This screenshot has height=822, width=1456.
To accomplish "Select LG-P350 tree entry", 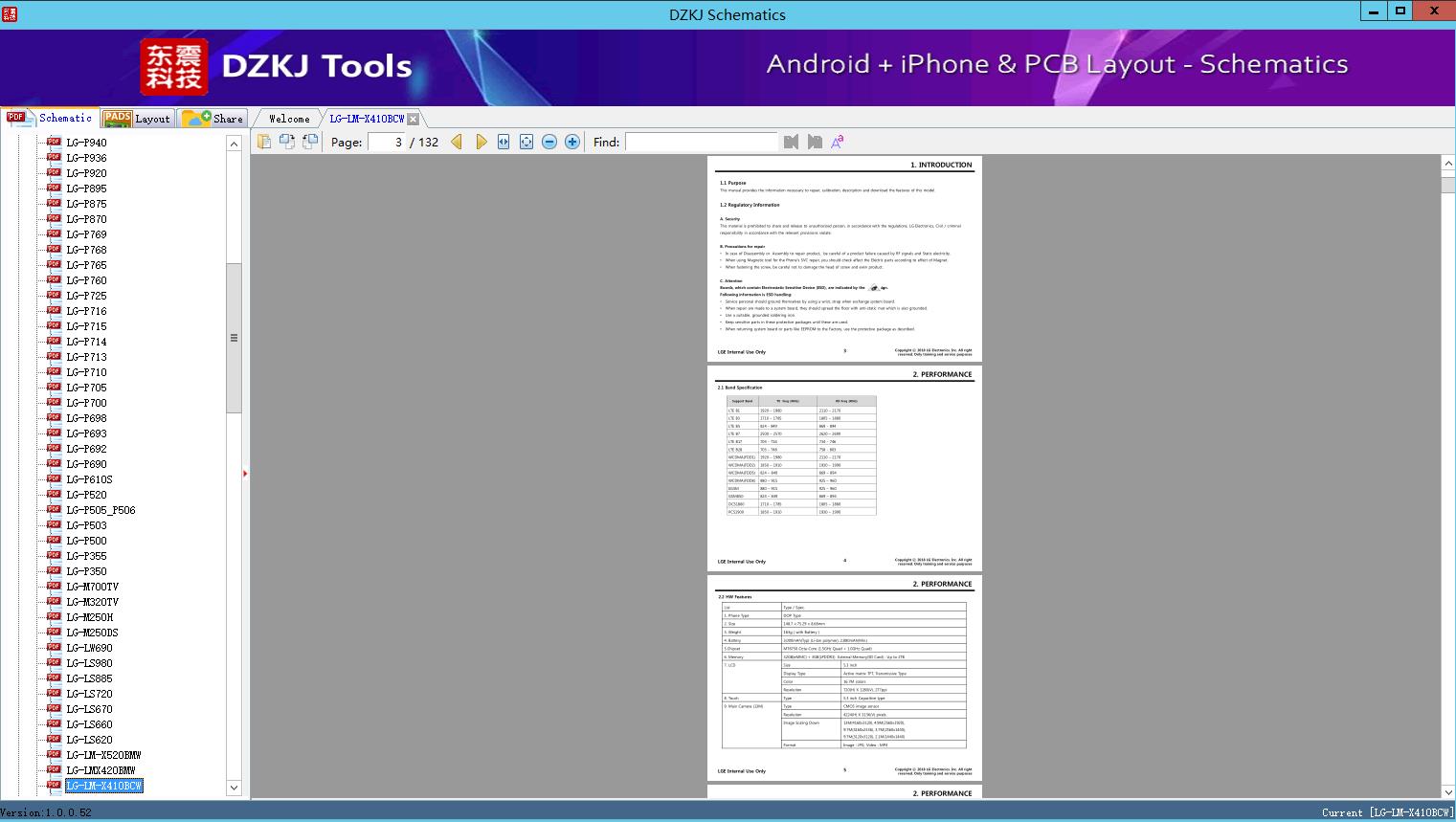I will pyautogui.click(x=86, y=571).
